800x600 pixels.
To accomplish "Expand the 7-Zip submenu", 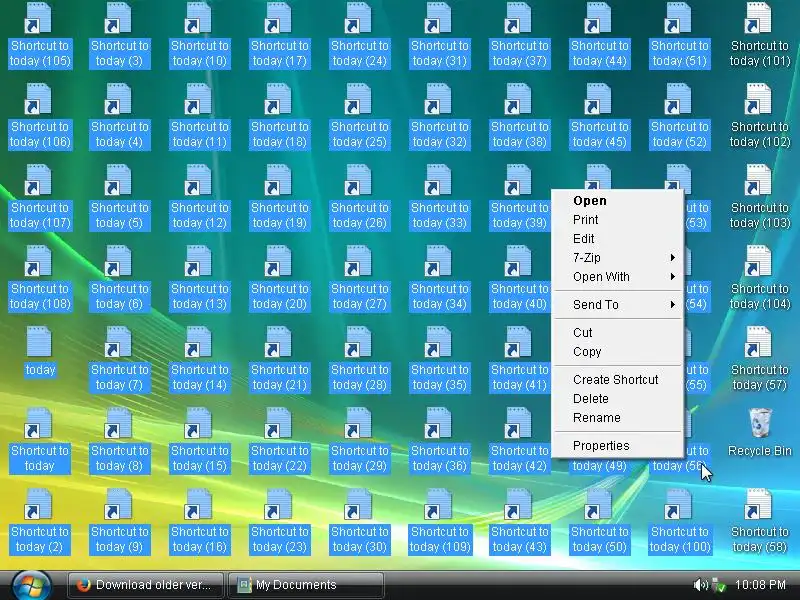I will (618, 258).
